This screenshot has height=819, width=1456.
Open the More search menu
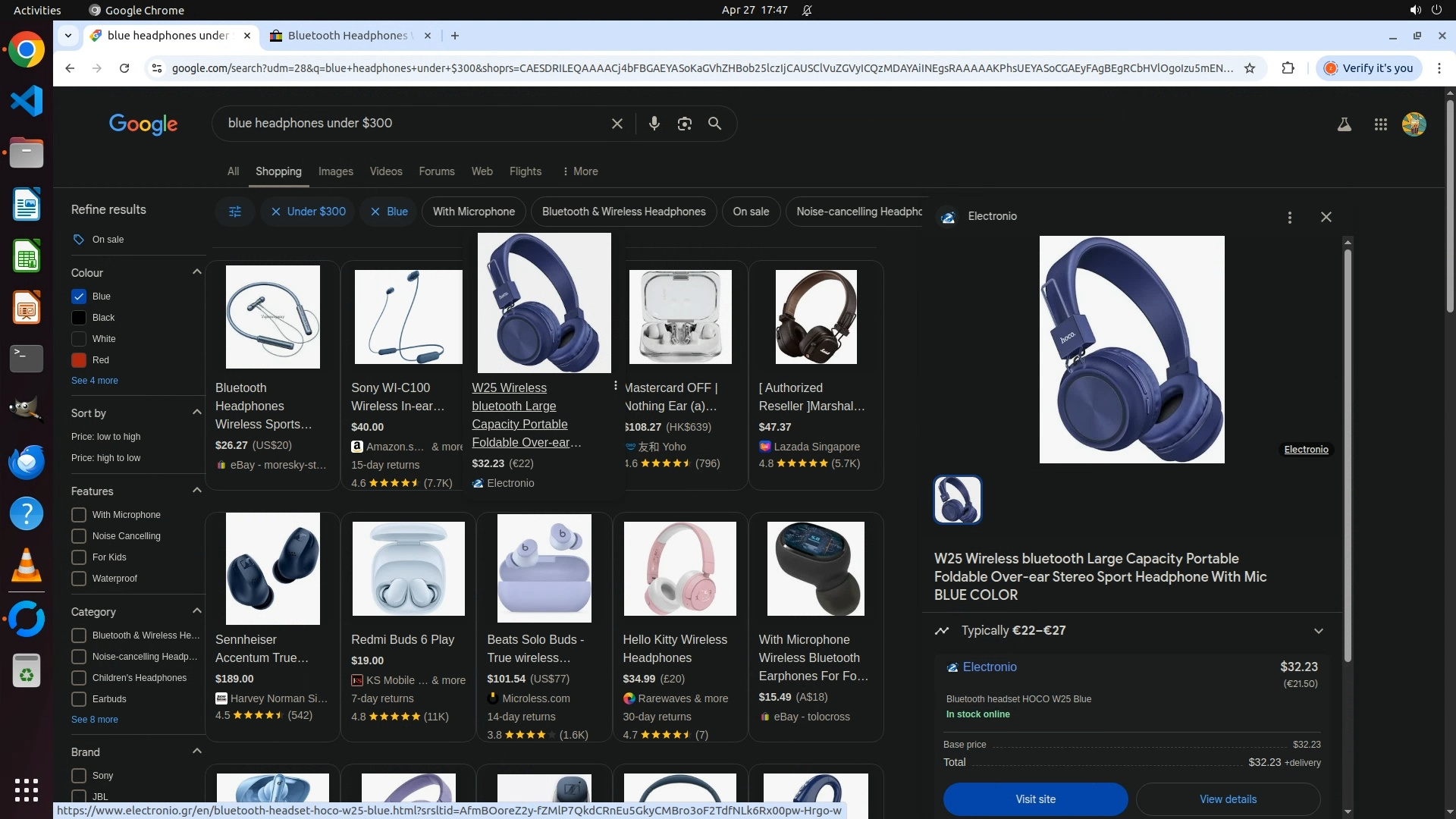pyautogui.click(x=579, y=171)
